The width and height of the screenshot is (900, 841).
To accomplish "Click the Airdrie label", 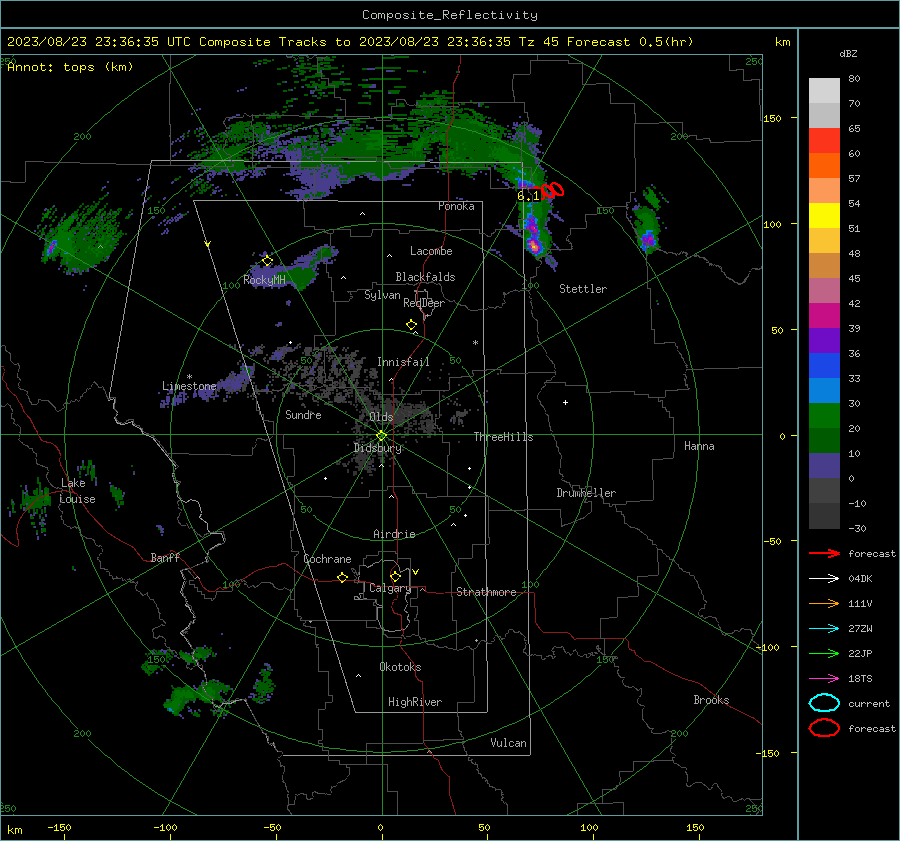I will tap(394, 534).
